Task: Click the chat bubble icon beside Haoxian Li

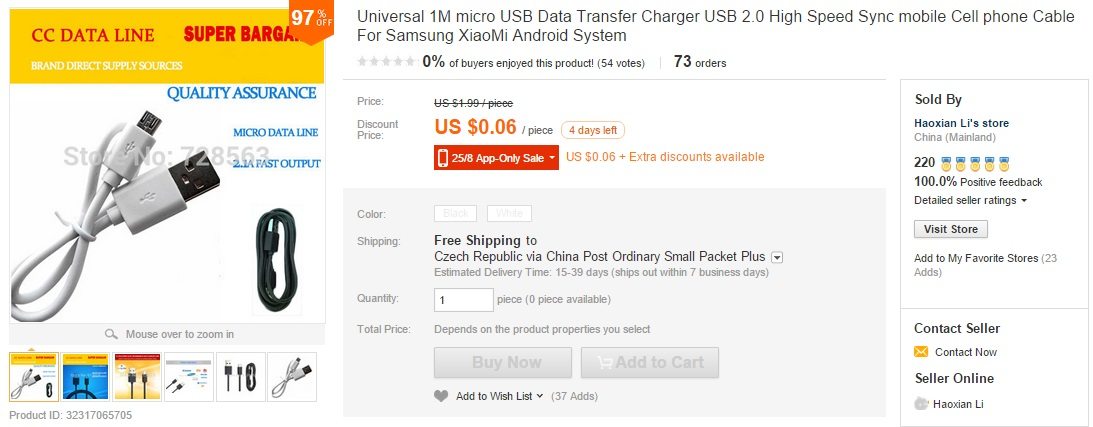Action: click(x=921, y=403)
